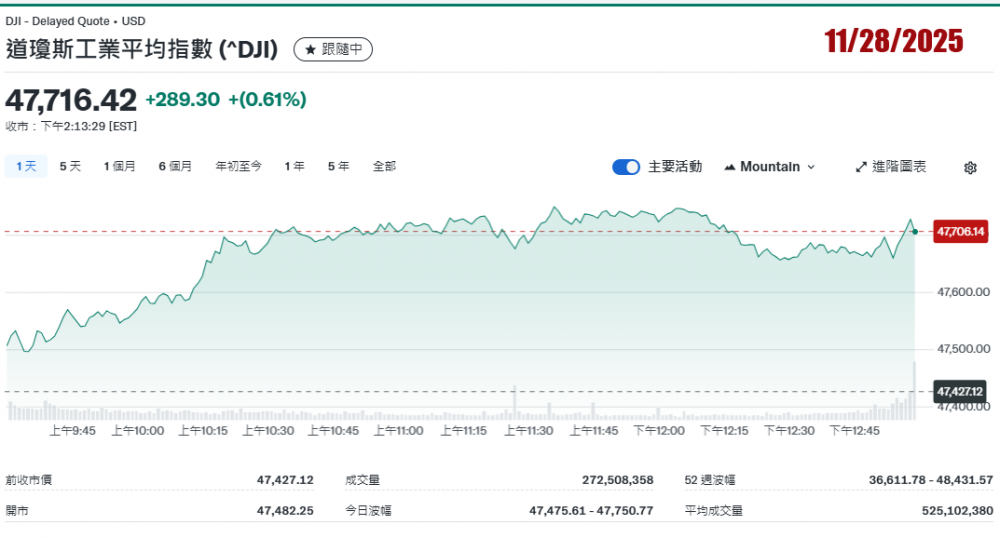
Task: Switch chart to the 1年 range
Action: (x=294, y=166)
